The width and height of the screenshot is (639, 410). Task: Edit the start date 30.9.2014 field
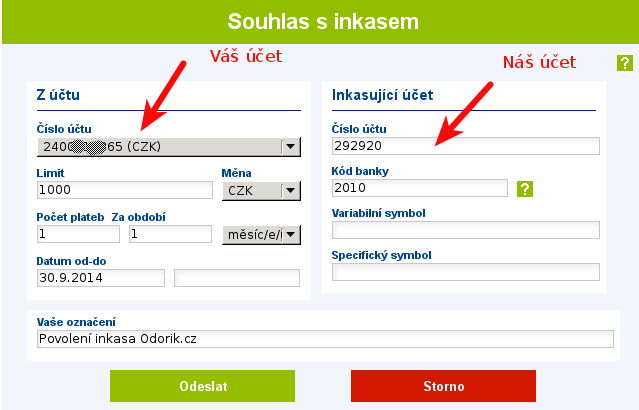101,278
